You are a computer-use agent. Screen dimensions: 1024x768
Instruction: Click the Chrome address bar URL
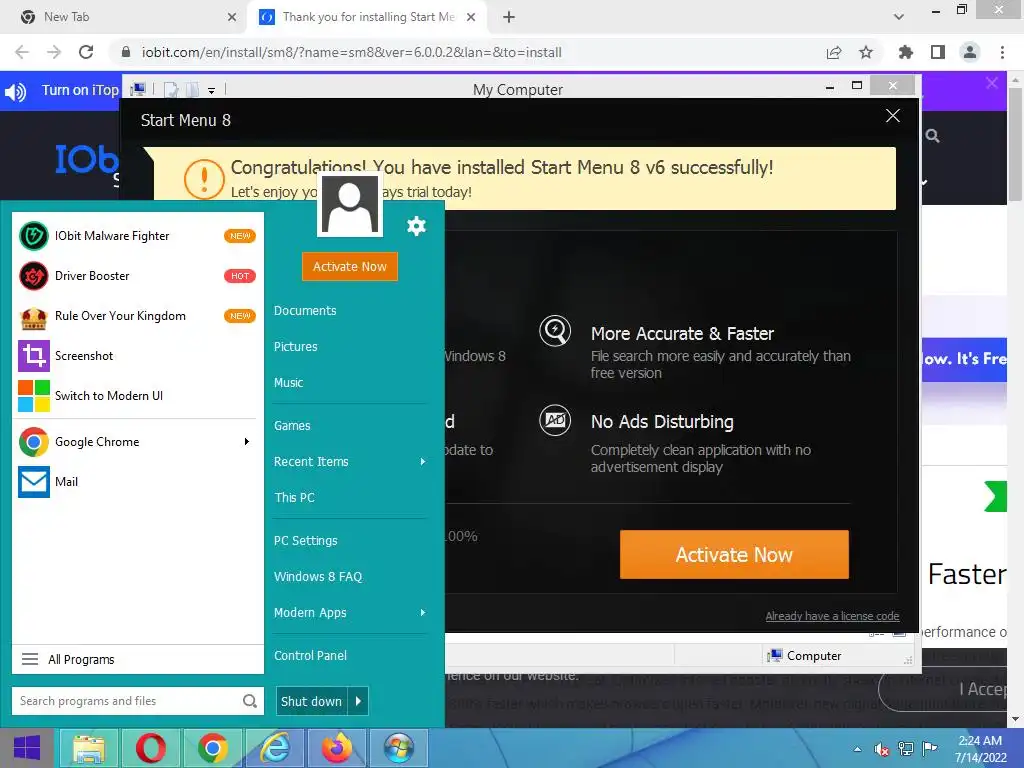click(x=352, y=52)
